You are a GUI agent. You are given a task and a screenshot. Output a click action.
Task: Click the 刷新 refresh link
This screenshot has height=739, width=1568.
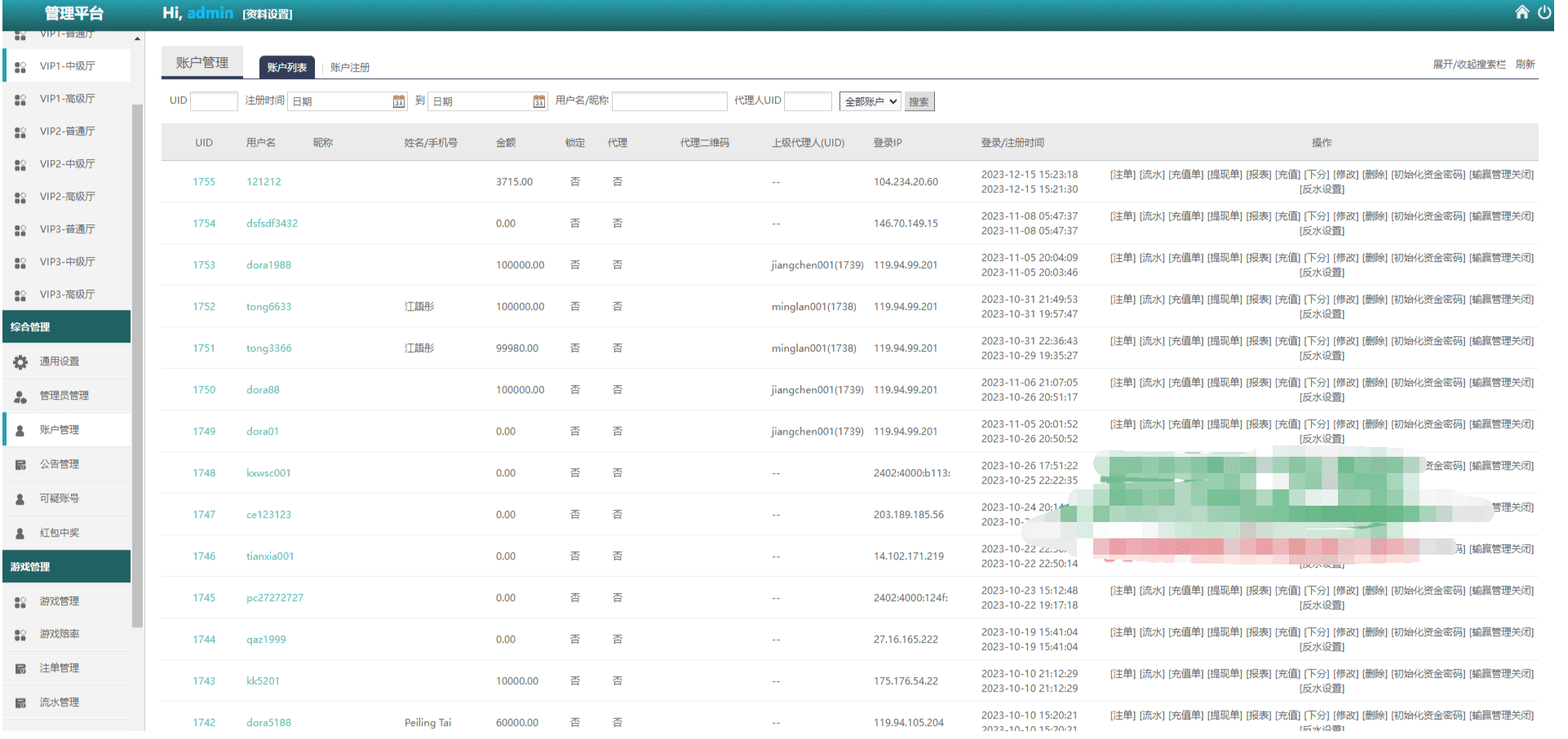click(1525, 64)
